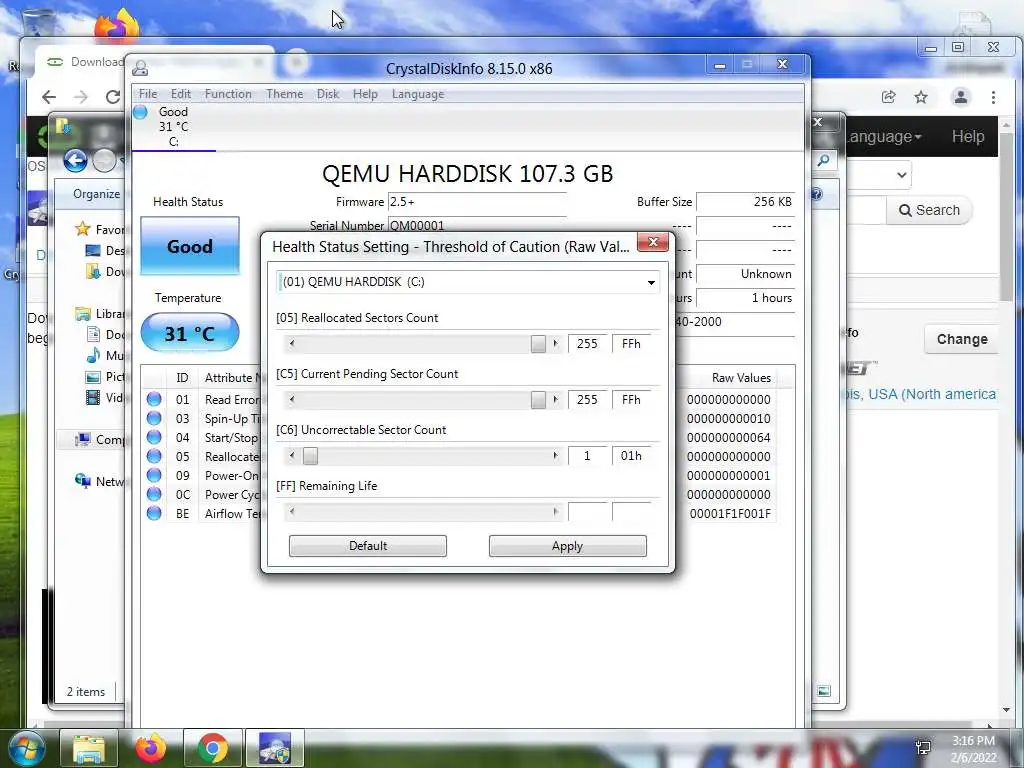Click status circle for attribute 03 Spin-Up
The height and width of the screenshot is (768, 1024).
154,418
